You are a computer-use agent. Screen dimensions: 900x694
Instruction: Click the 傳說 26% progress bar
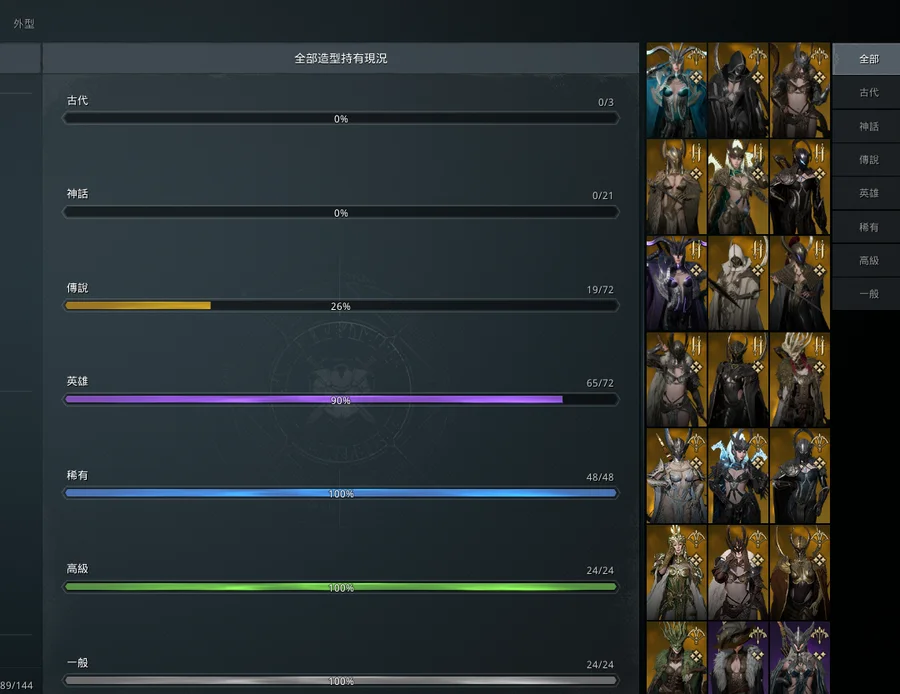pyautogui.click(x=341, y=306)
